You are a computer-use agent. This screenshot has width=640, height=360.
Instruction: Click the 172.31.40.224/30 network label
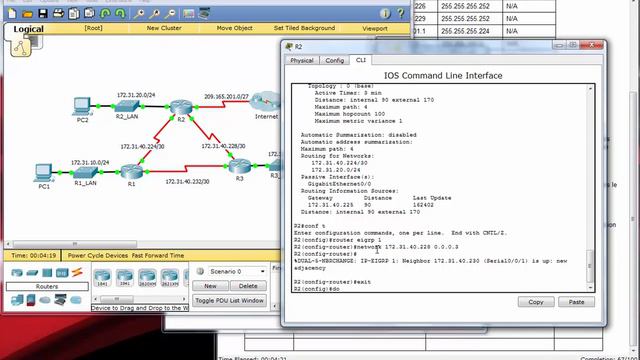click(x=142, y=147)
